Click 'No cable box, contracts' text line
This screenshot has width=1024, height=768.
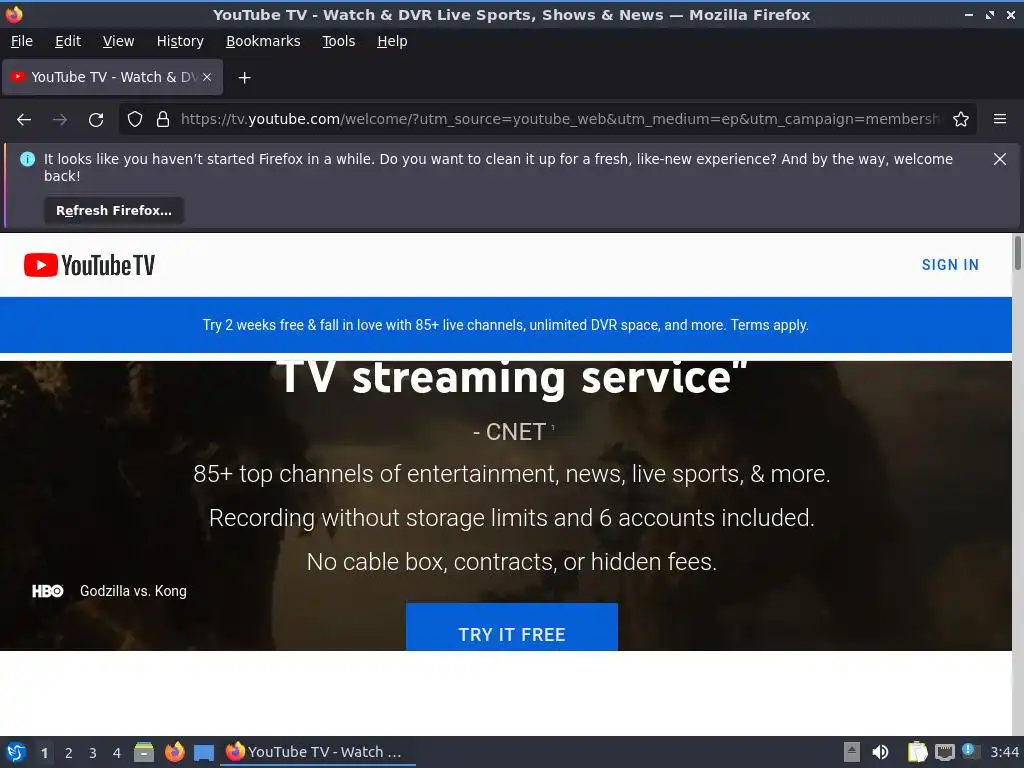point(512,562)
